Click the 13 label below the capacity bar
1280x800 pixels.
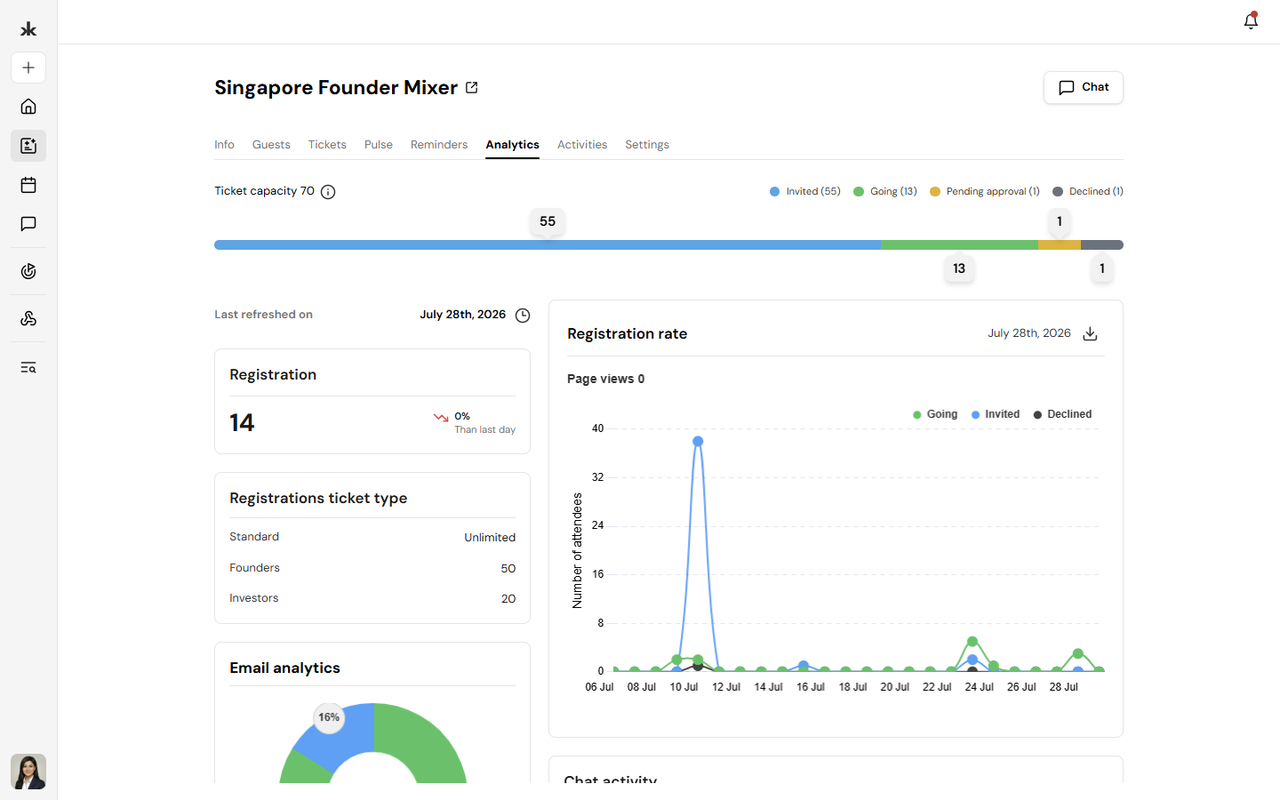coord(959,268)
